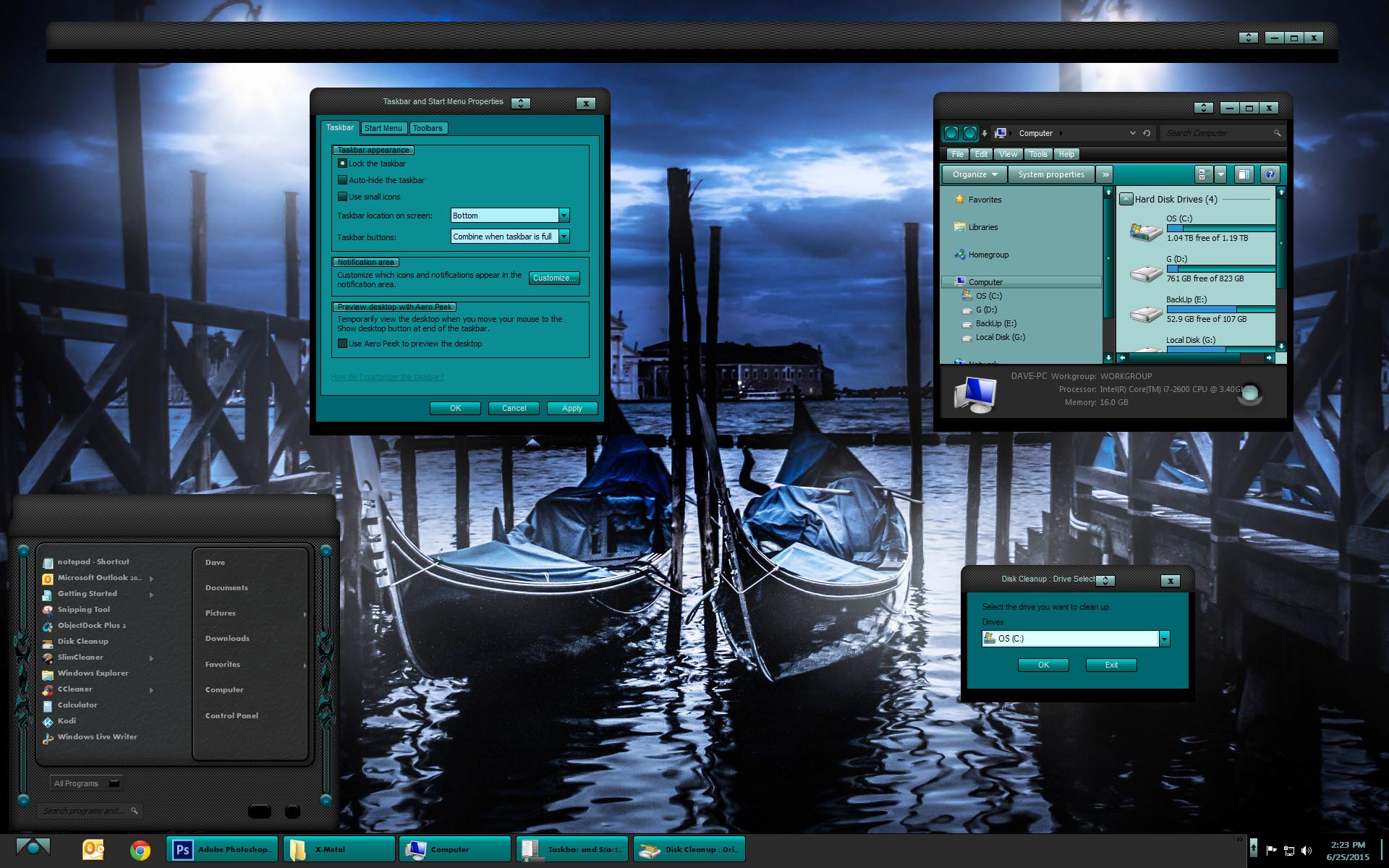
Task: Open Taskbar location on screen dropdown
Action: pos(510,216)
